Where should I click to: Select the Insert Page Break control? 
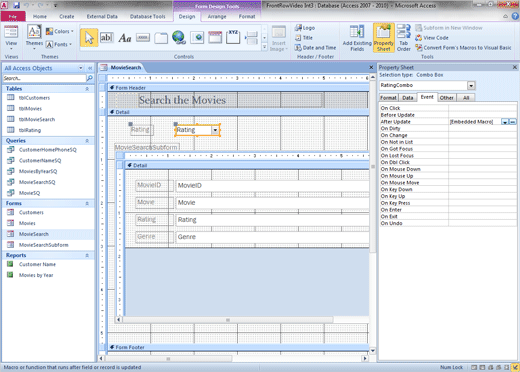251,38
